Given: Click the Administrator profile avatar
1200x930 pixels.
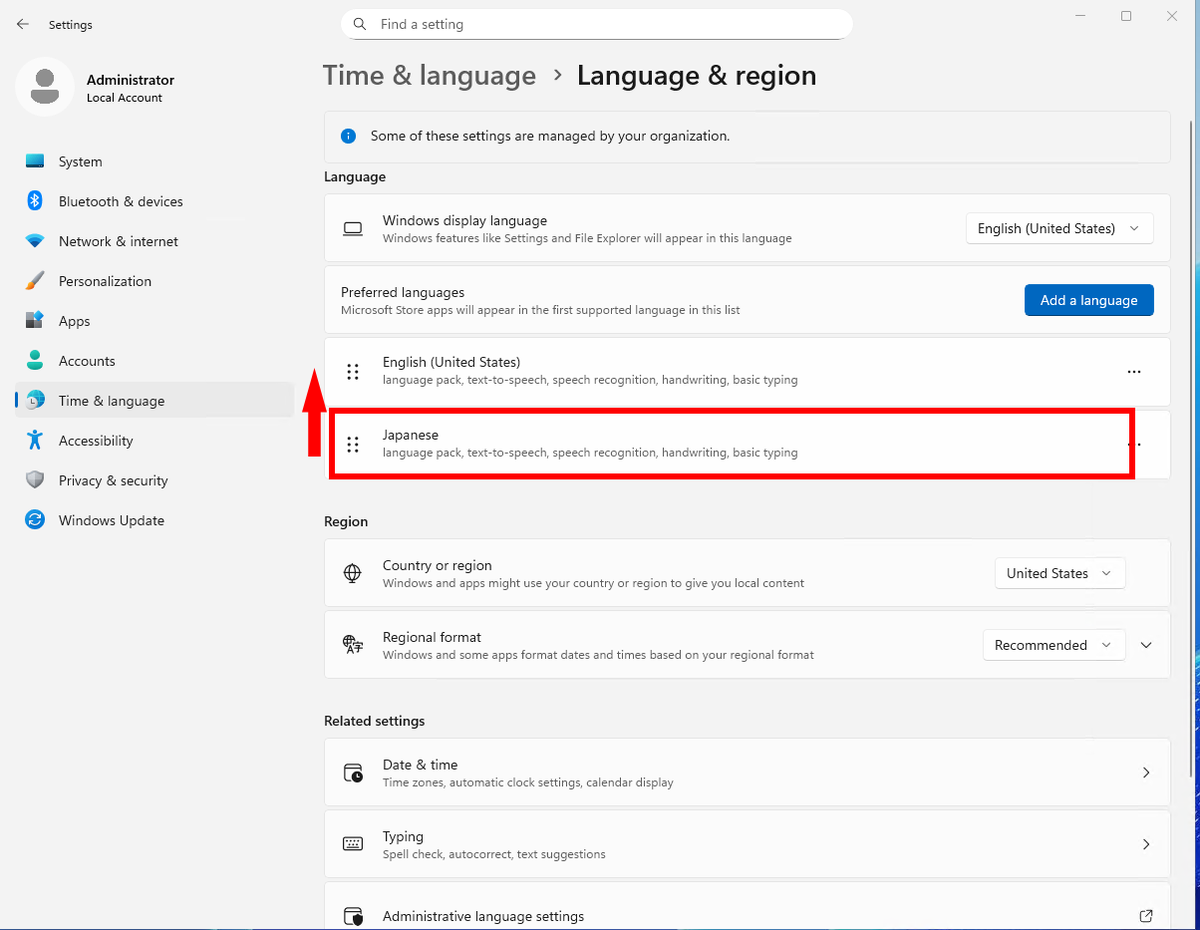Looking at the screenshot, I should click(44, 87).
